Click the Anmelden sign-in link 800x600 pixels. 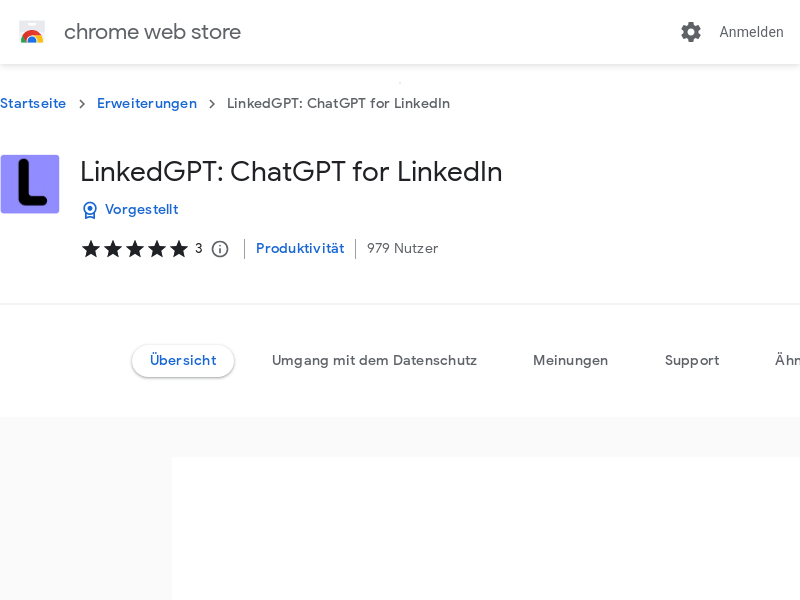tap(751, 32)
